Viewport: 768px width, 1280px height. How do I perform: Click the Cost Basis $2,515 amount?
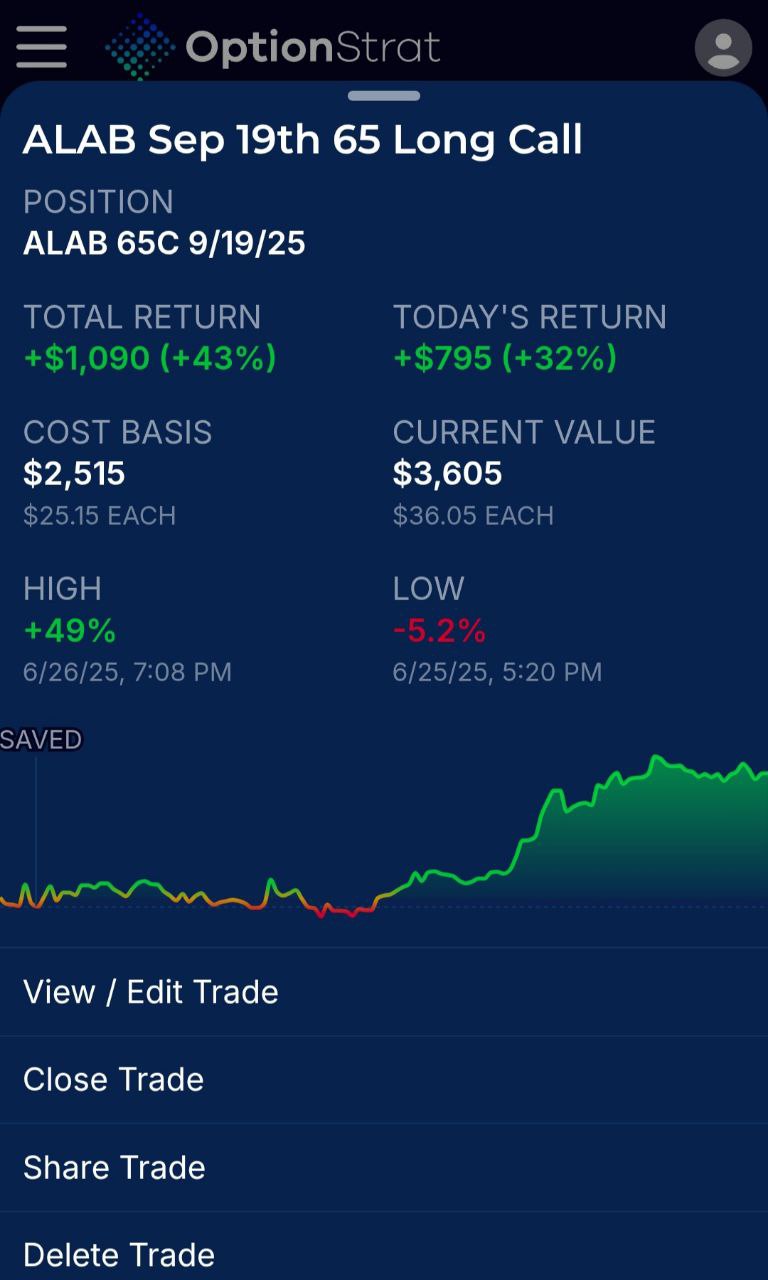(x=74, y=473)
